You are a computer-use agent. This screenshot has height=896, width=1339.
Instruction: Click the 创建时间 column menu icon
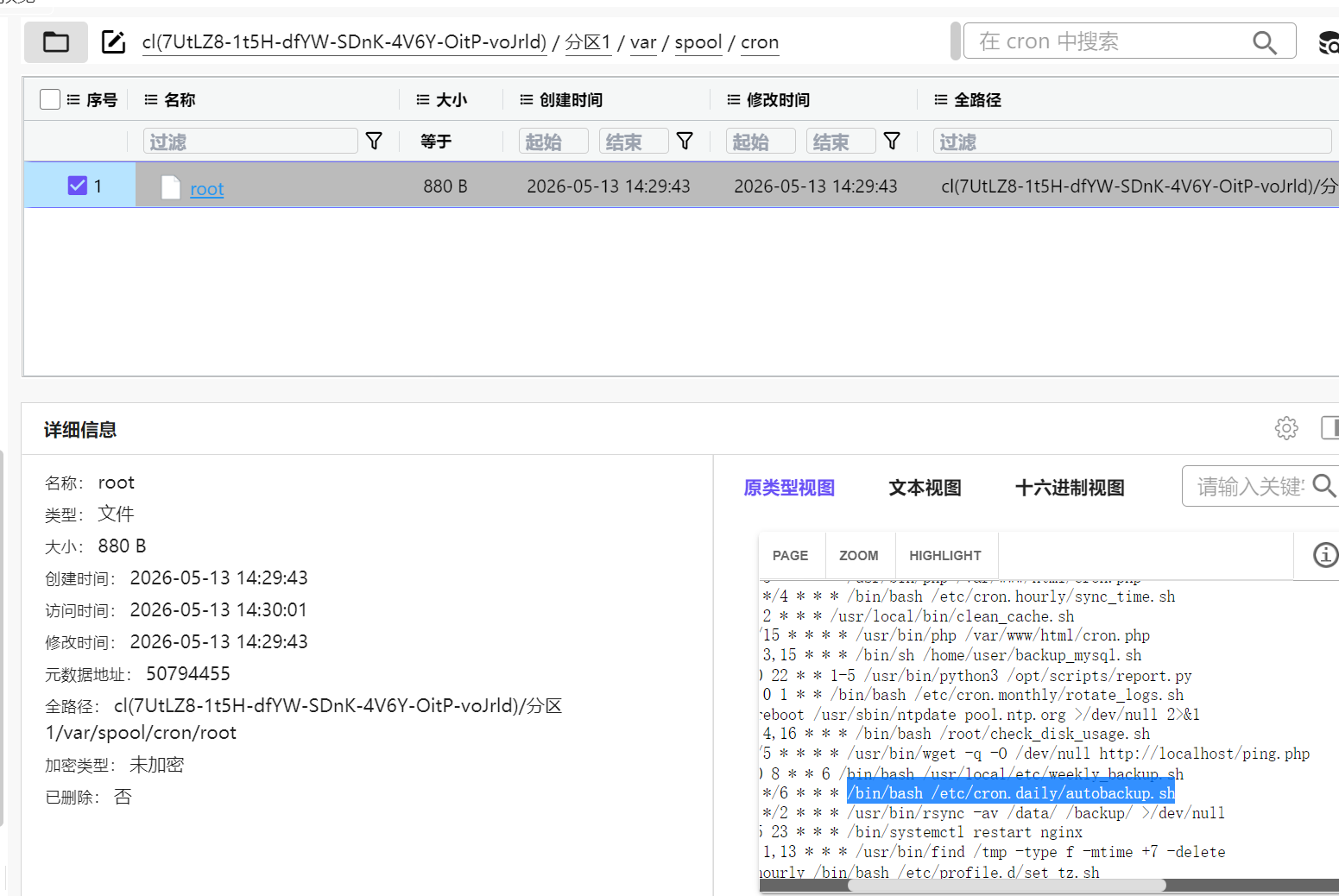click(527, 99)
